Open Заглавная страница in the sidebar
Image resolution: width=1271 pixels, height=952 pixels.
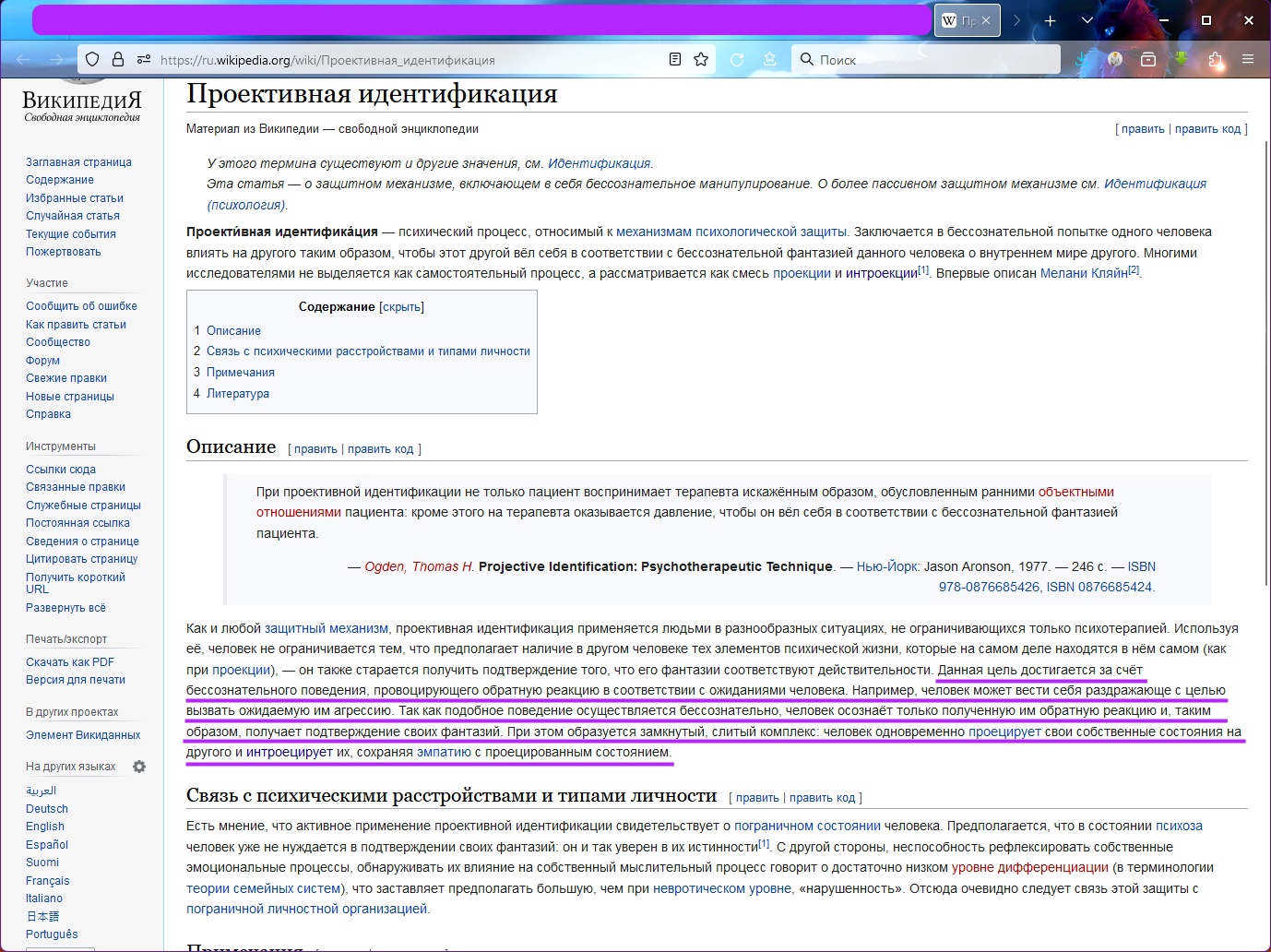78,162
